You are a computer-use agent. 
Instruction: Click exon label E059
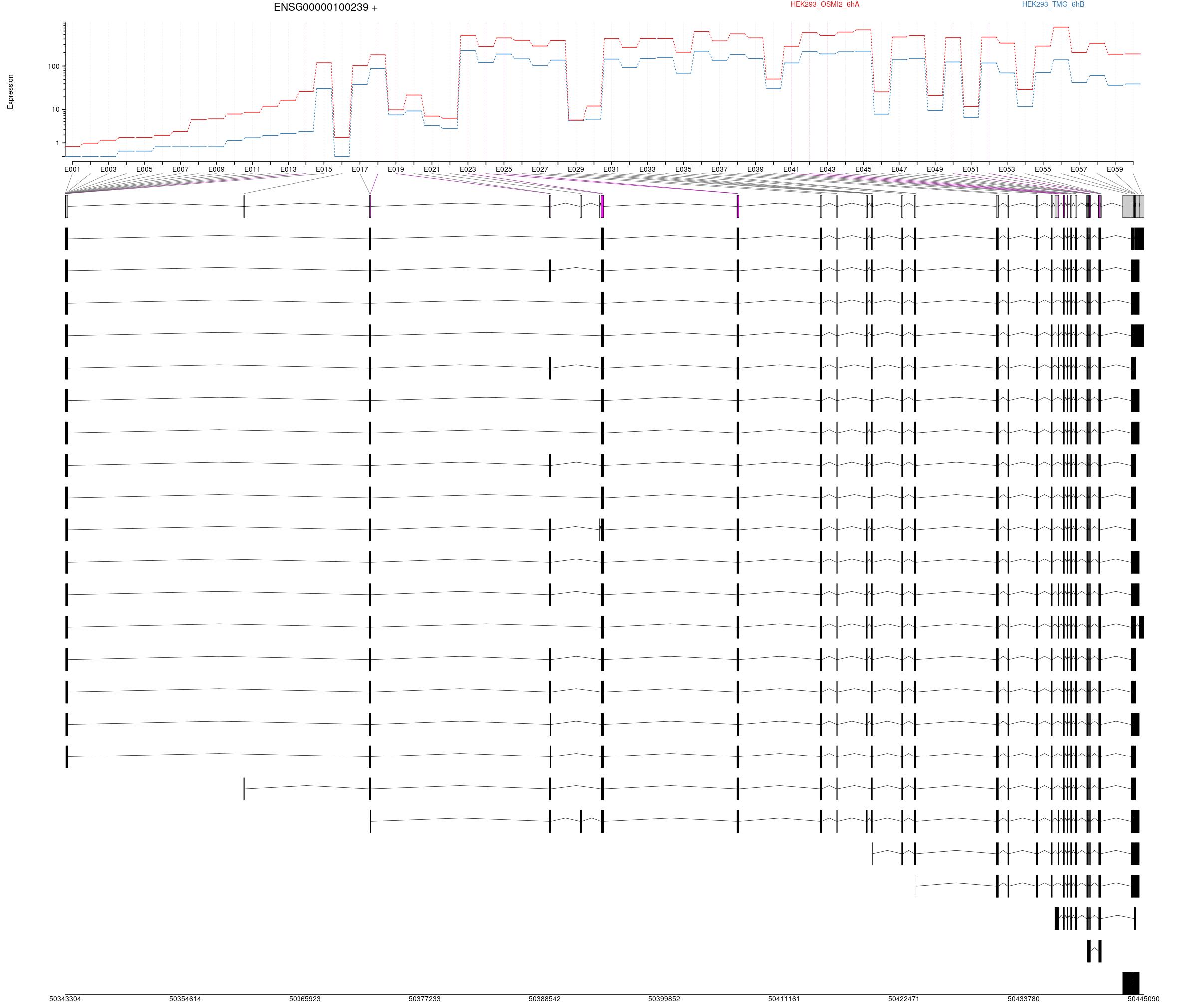tap(1115, 169)
